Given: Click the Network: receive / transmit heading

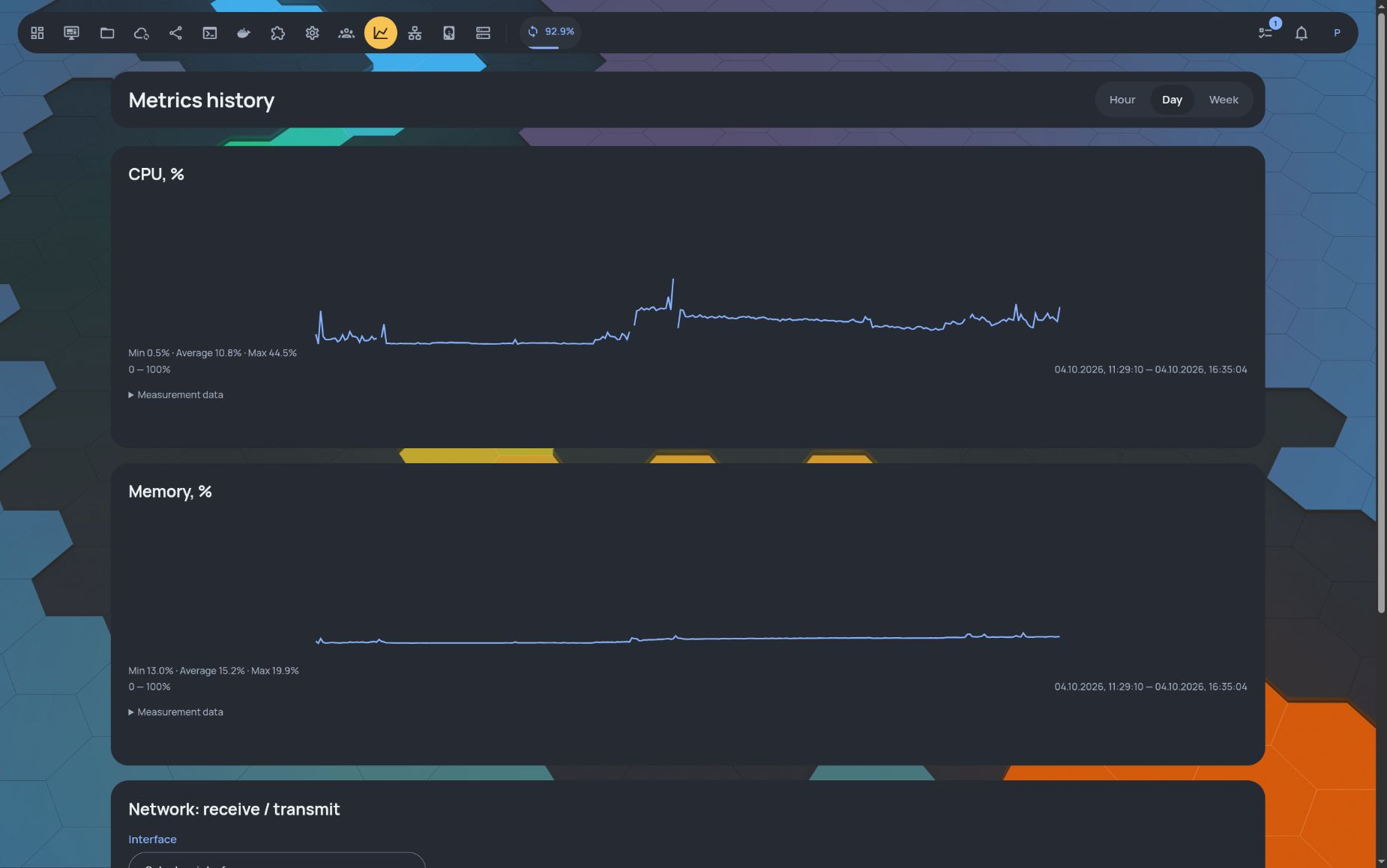Looking at the screenshot, I should [x=234, y=810].
